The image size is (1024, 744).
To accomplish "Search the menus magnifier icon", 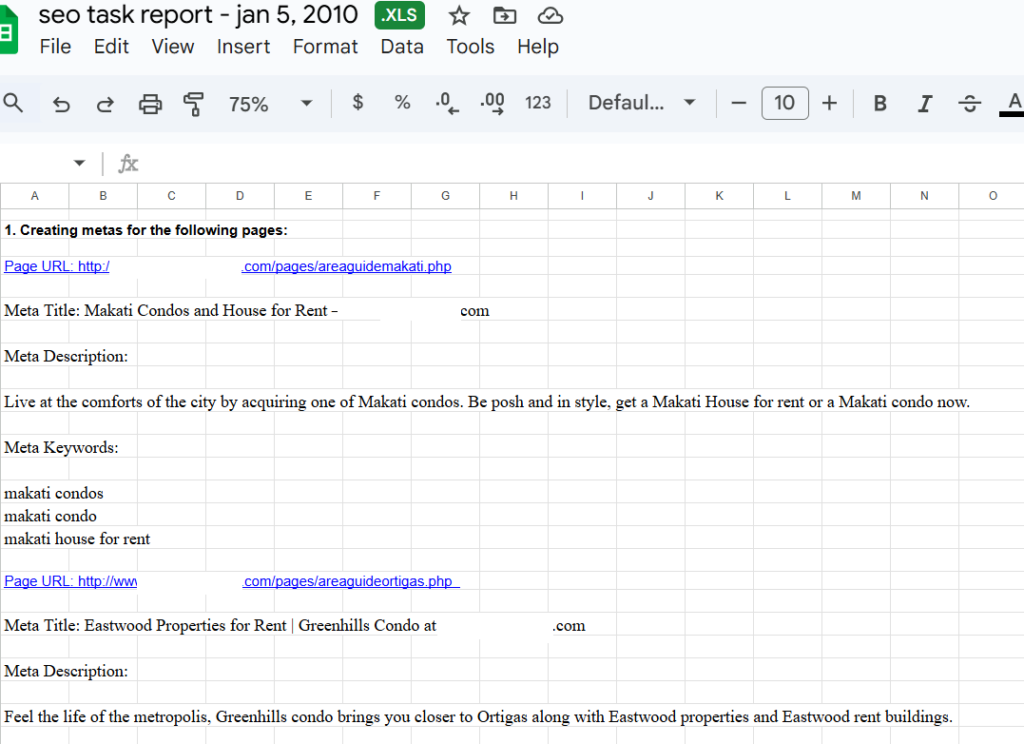I will pyautogui.click(x=14, y=103).
